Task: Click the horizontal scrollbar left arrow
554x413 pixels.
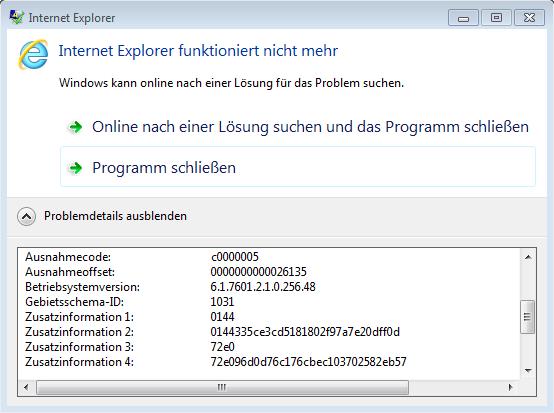Action: 26,388
